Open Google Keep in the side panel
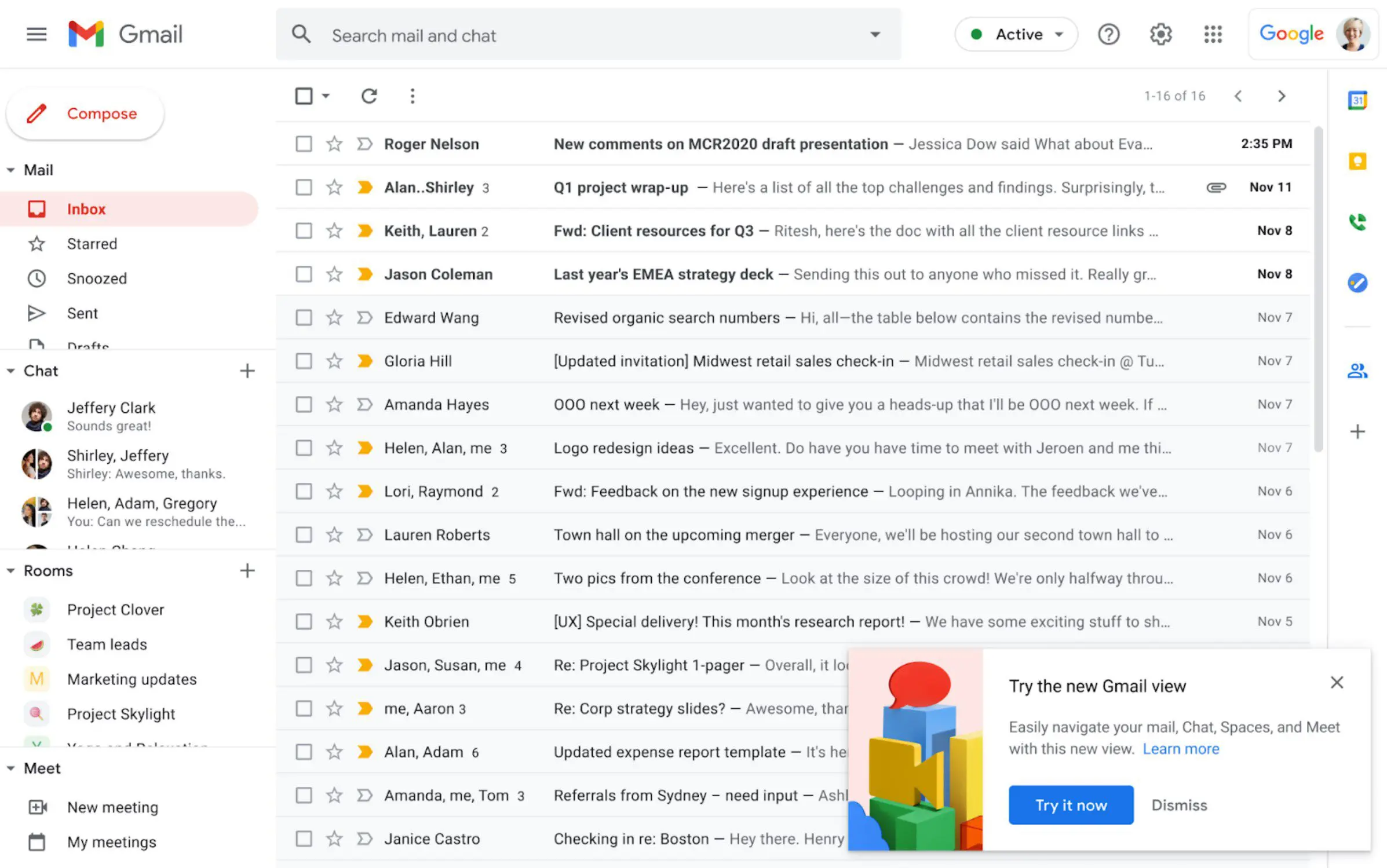Image resolution: width=1387 pixels, height=868 pixels. tap(1357, 162)
